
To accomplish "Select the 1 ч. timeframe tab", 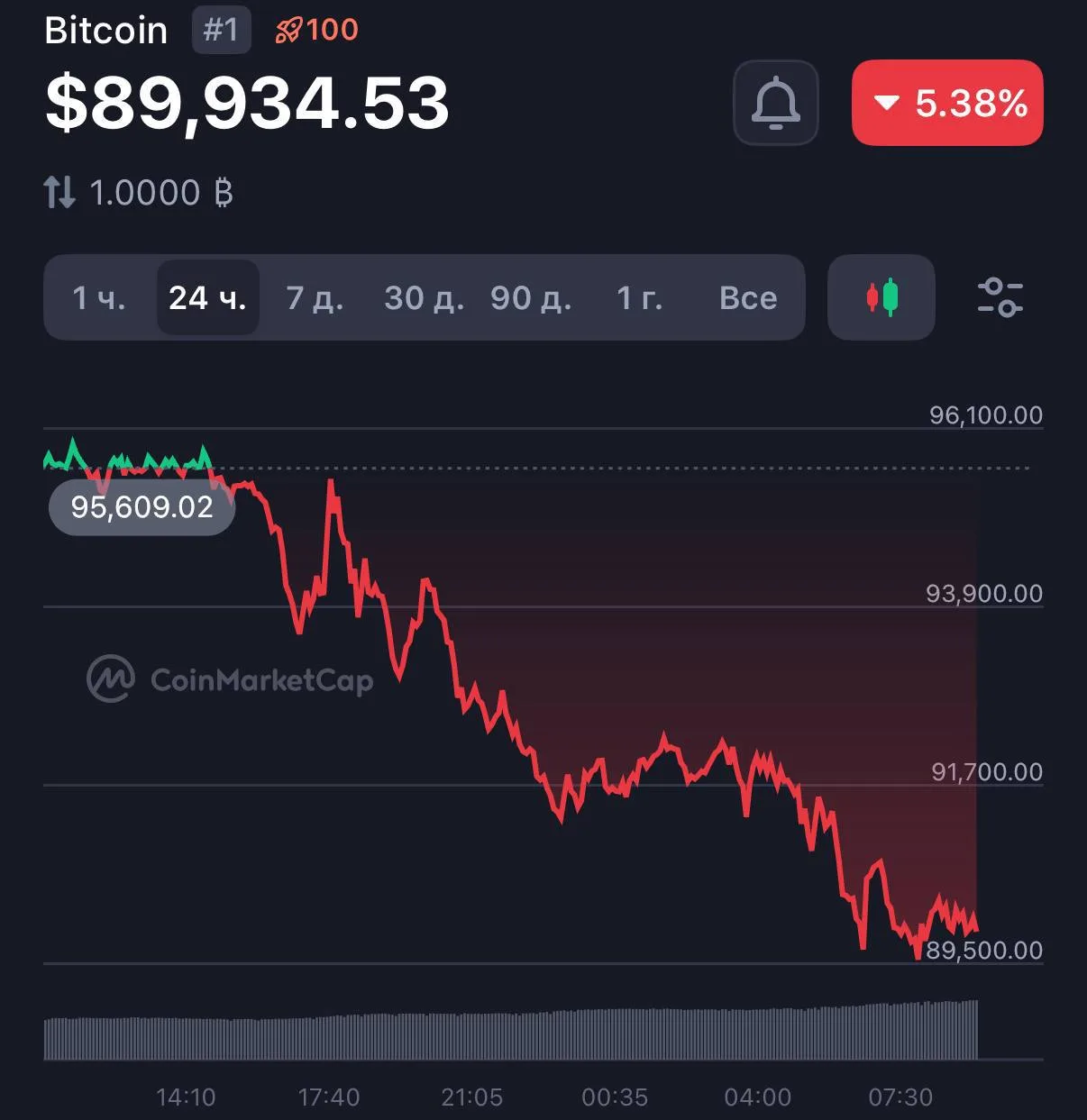I will click(99, 297).
